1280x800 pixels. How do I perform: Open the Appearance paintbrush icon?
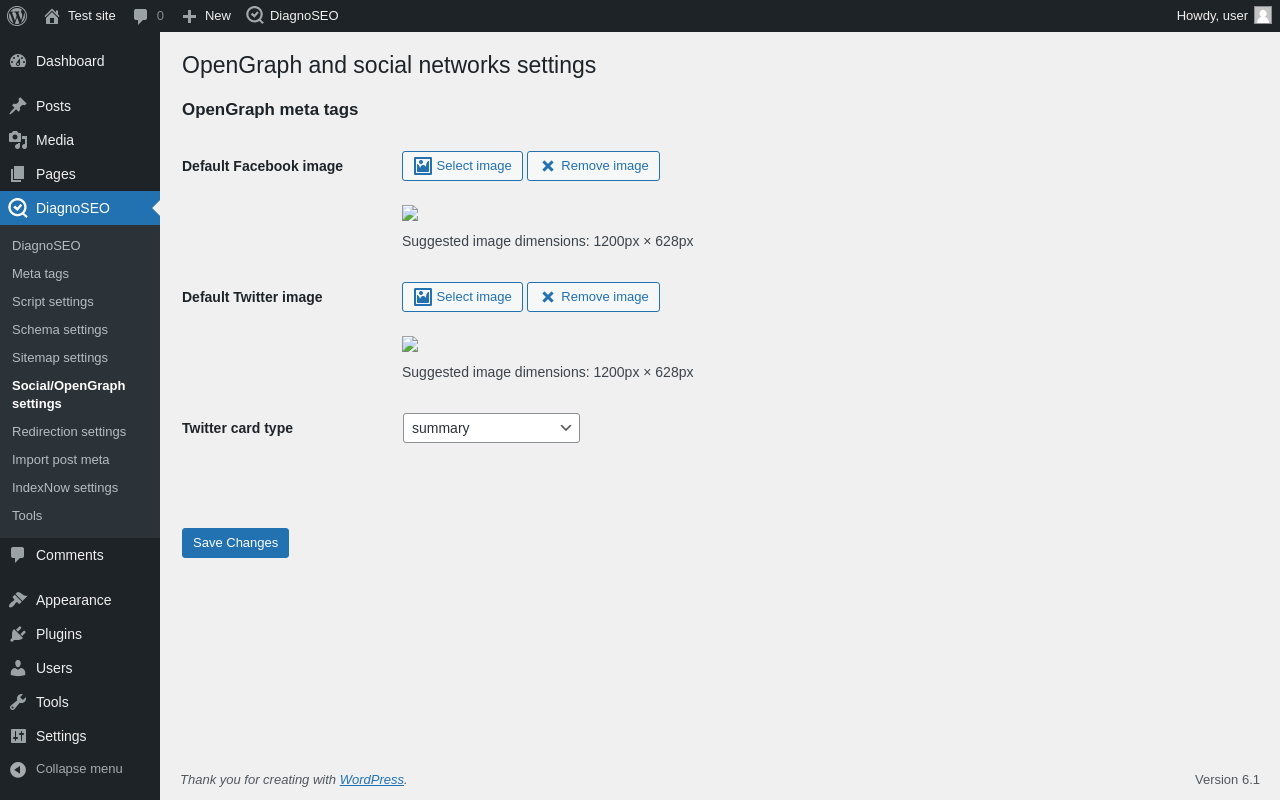coord(18,600)
